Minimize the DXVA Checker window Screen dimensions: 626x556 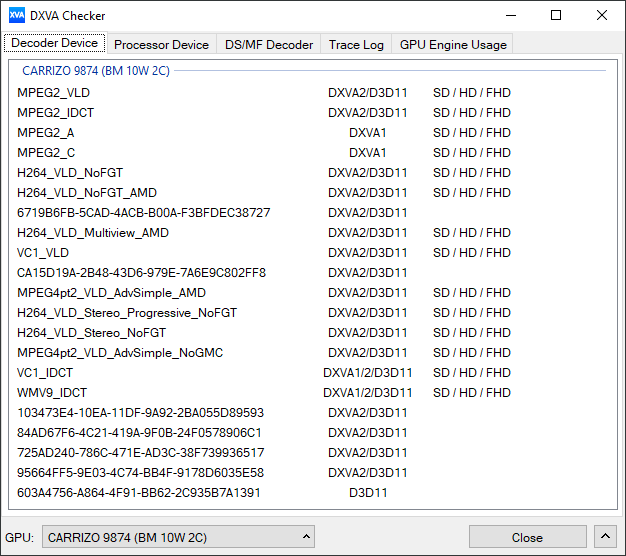[510, 16]
